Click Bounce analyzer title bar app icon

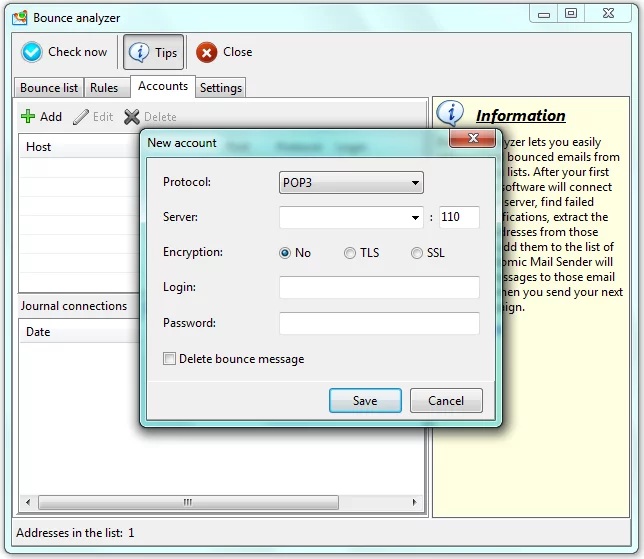(x=19, y=17)
